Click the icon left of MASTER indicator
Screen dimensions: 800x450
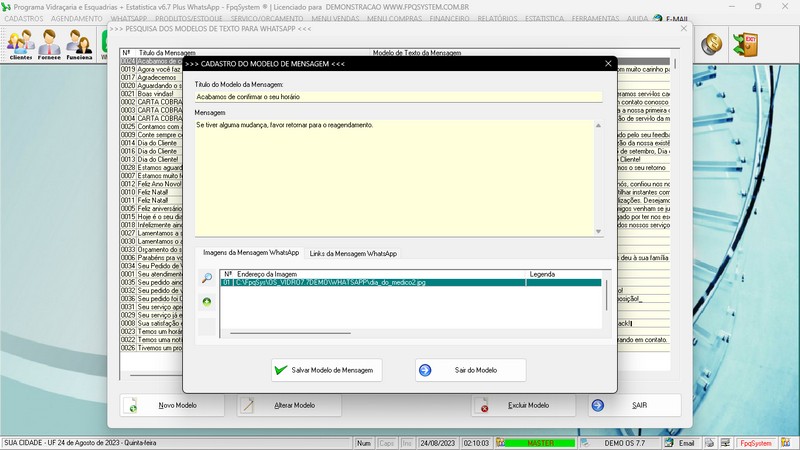pos(500,443)
